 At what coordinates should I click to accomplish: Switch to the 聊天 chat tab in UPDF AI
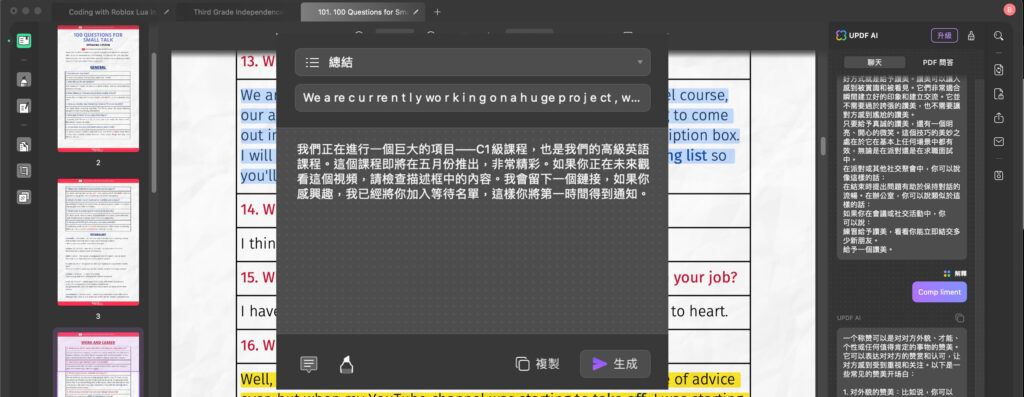pyautogui.click(x=874, y=62)
